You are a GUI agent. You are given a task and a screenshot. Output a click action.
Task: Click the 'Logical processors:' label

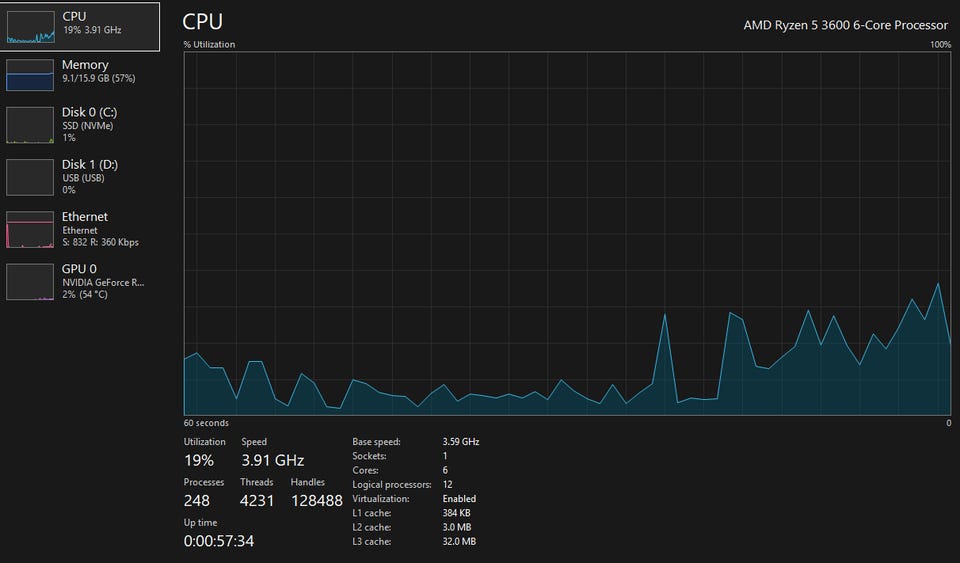pyautogui.click(x=392, y=485)
